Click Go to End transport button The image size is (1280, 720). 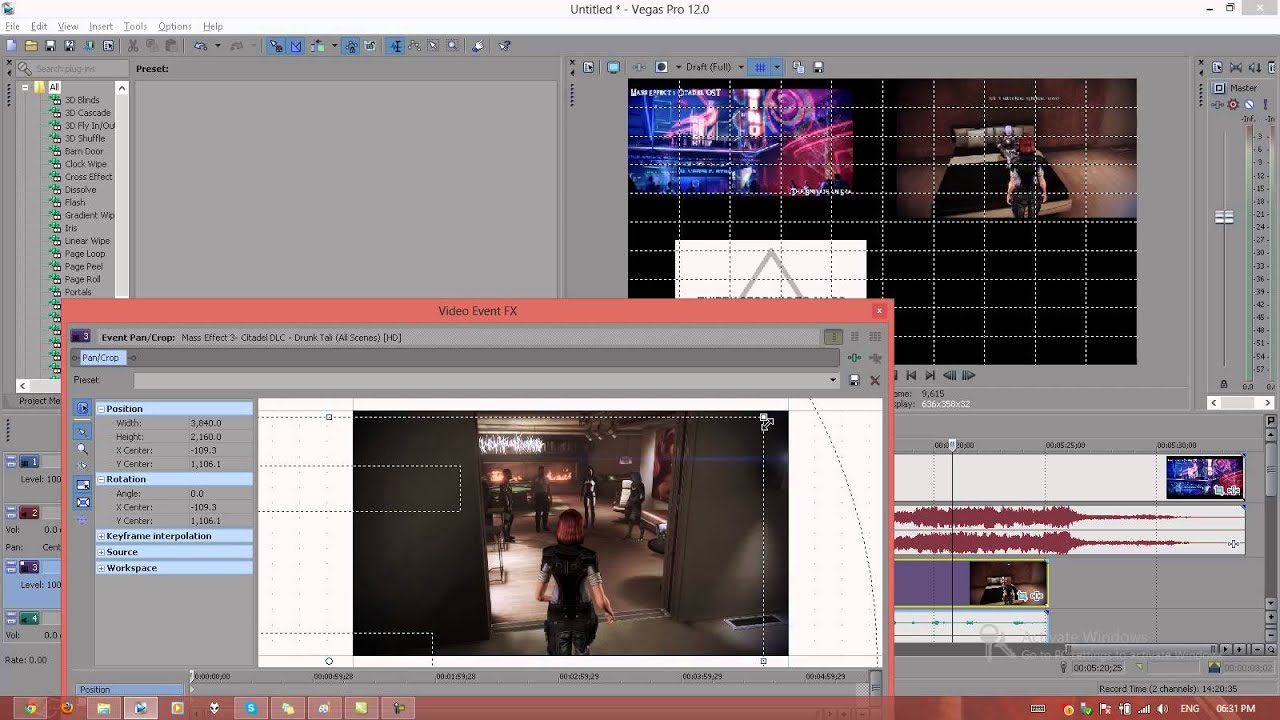coord(930,376)
